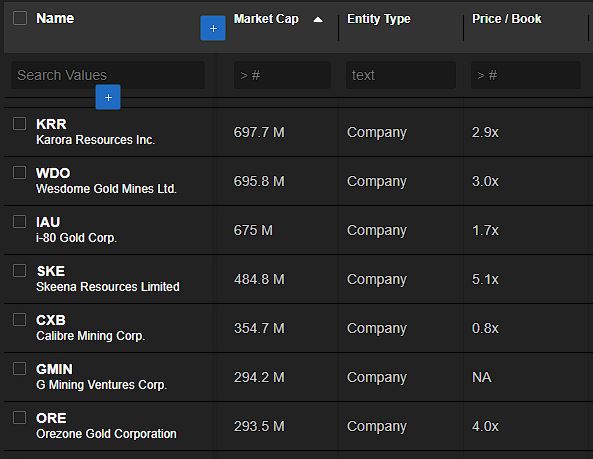
Task: Check the IAU i-80 Gold Corp. row
Action: coord(20,221)
